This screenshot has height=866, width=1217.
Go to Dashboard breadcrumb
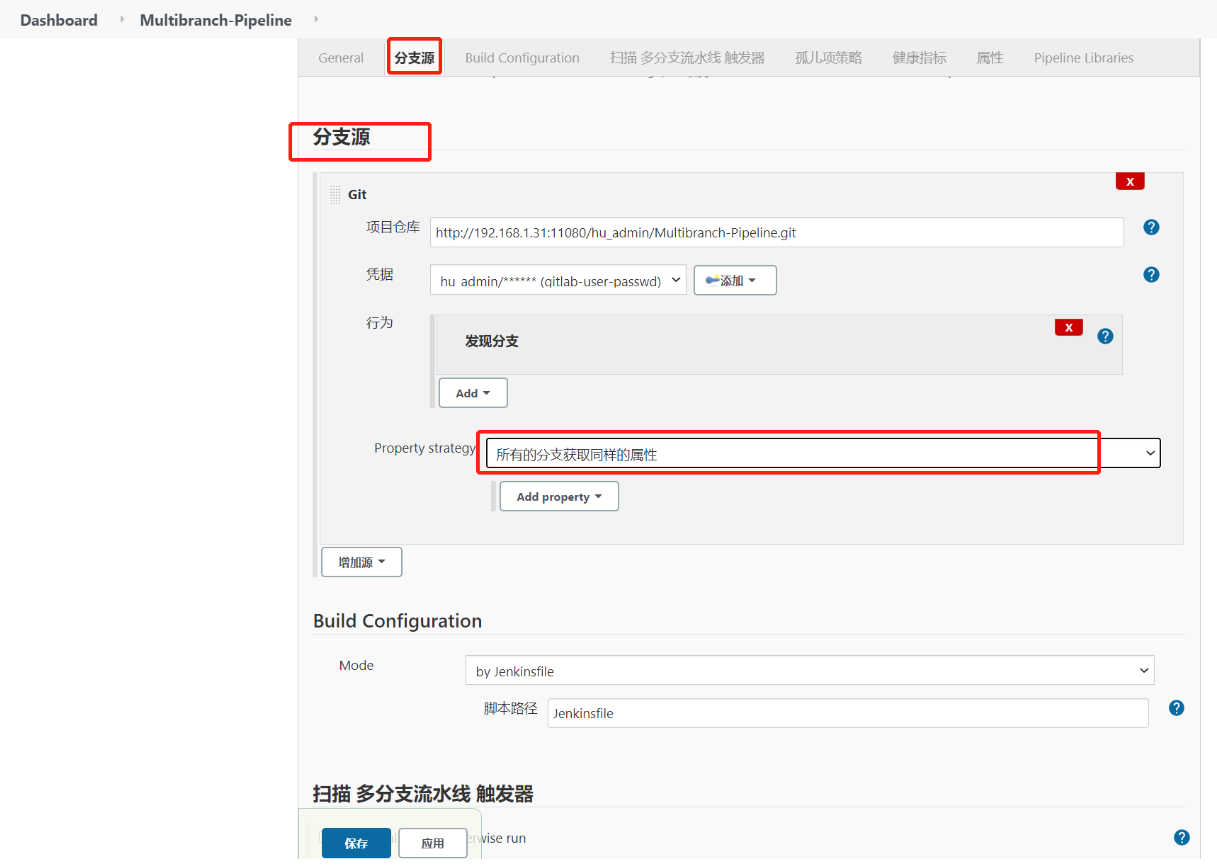point(59,20)
